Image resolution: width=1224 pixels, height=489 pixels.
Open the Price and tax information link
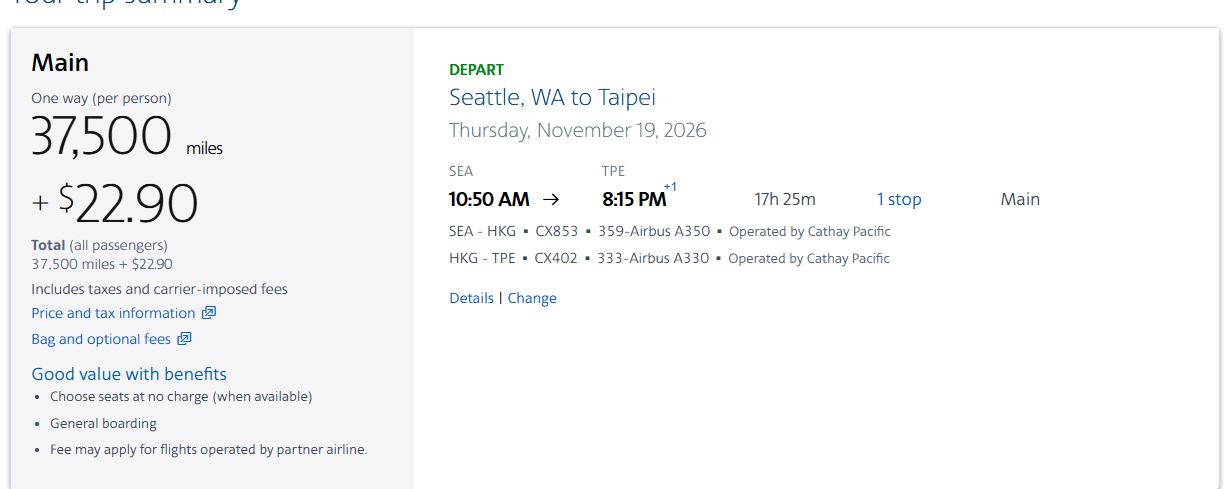point(113,313)
